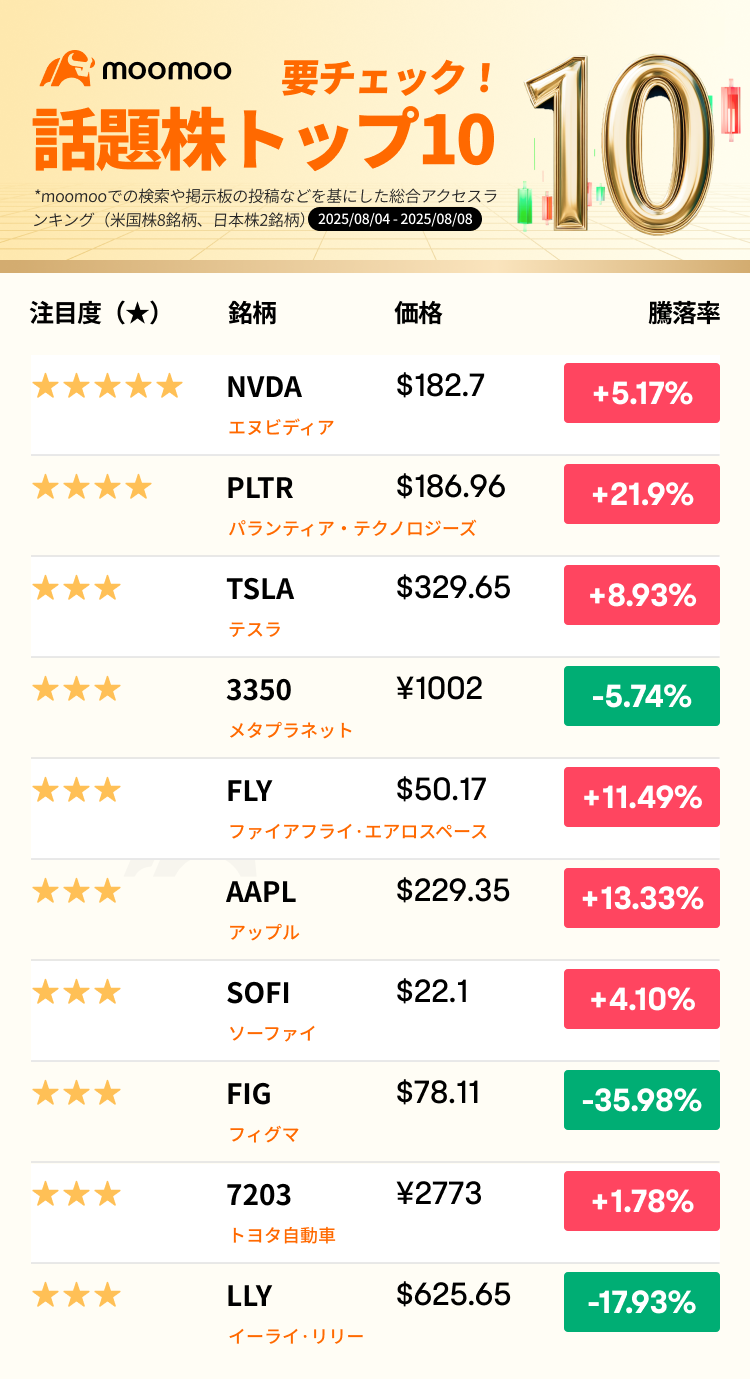
Task: Click the 騰落率 column header
Action: (x=684, y=313)
